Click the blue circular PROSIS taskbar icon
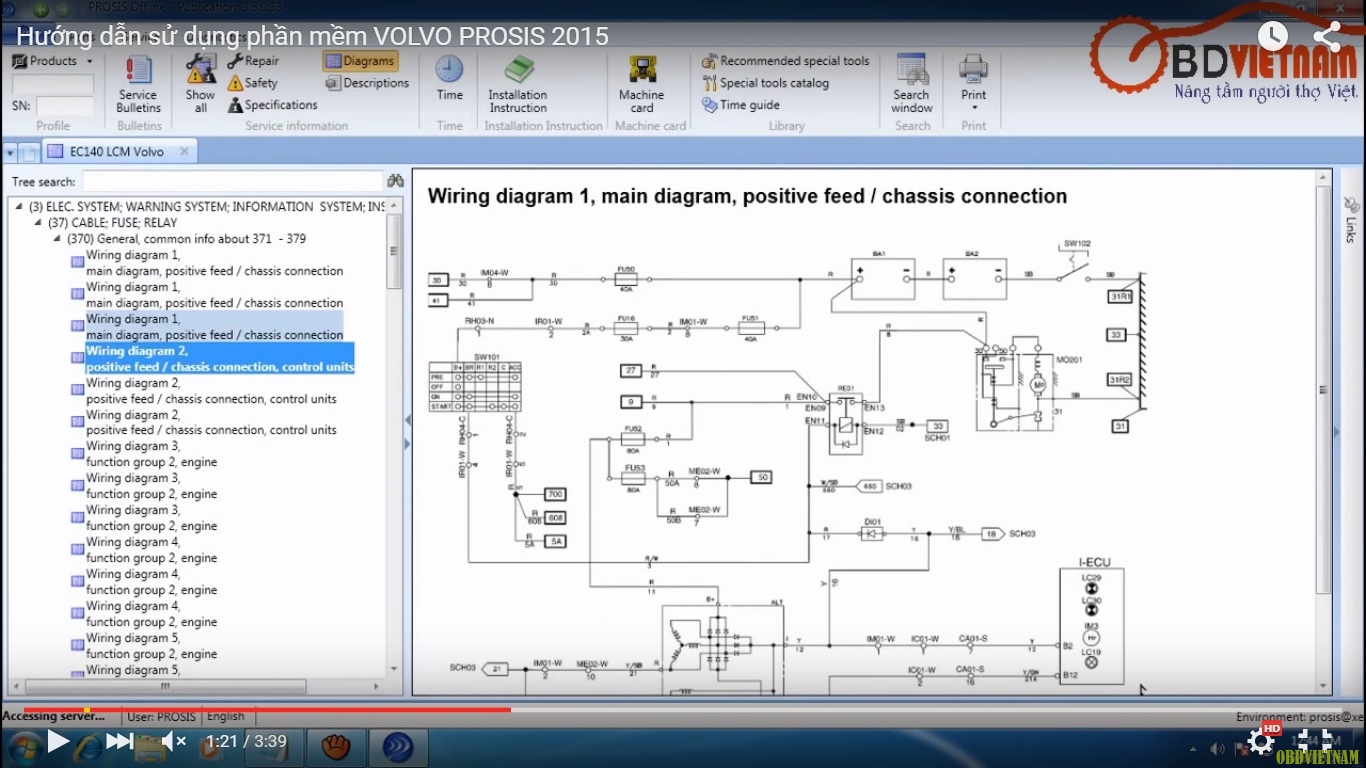1366x768 pixels. click(x=399, y=746)
